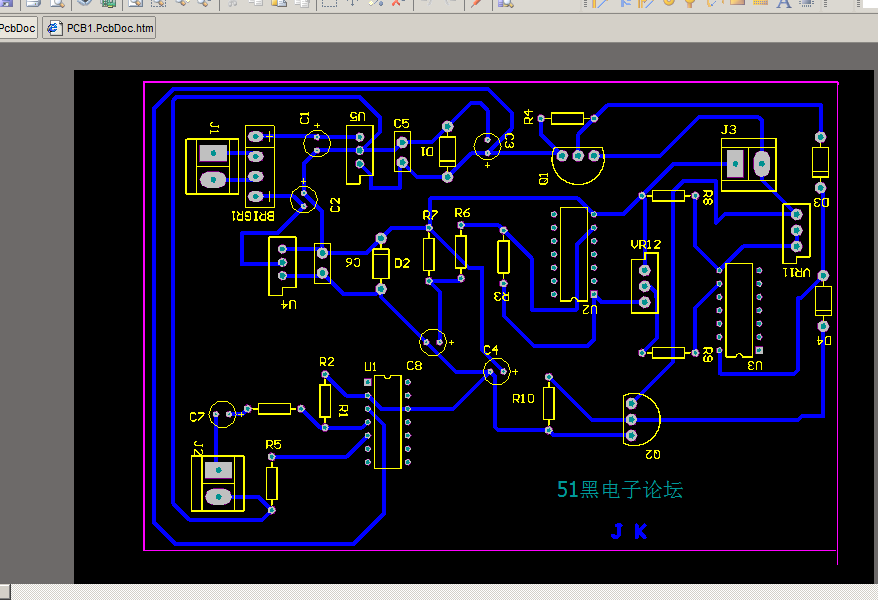Select resistor R4 body
878x600 pixels.
(567, 118)
